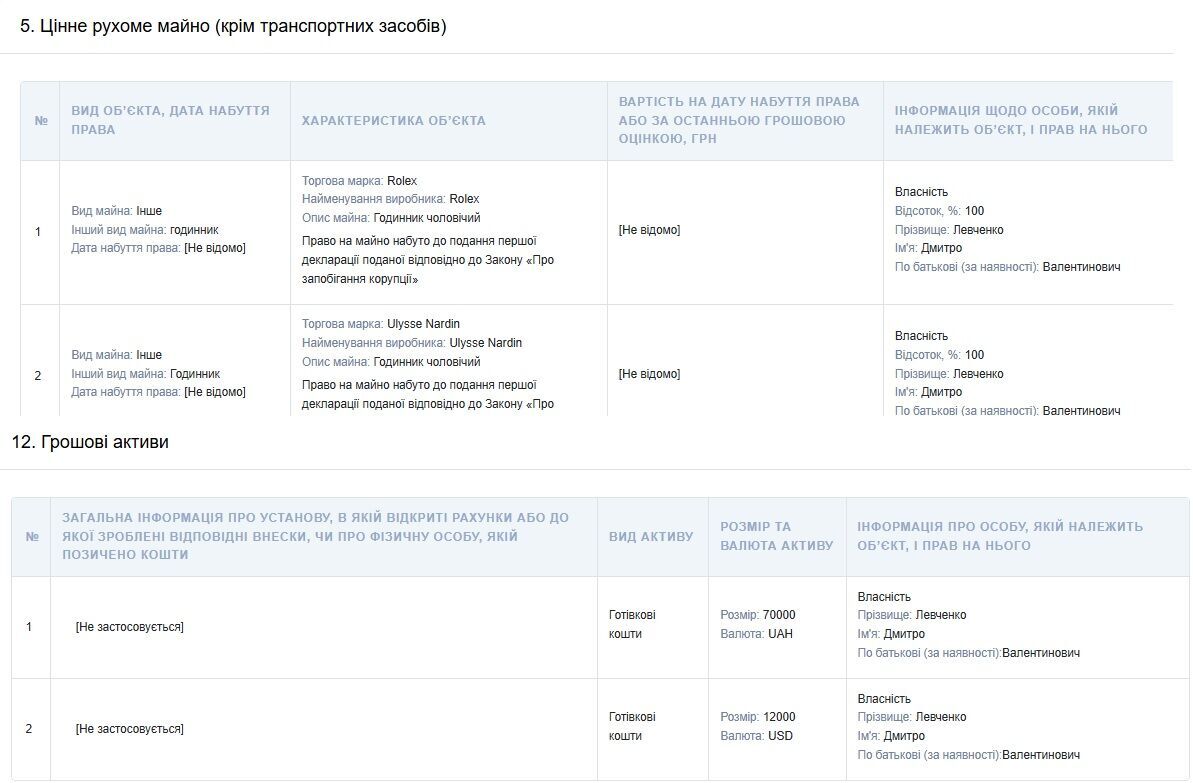
Task: Click the Rolex trademark value
Action: [402, 181]
